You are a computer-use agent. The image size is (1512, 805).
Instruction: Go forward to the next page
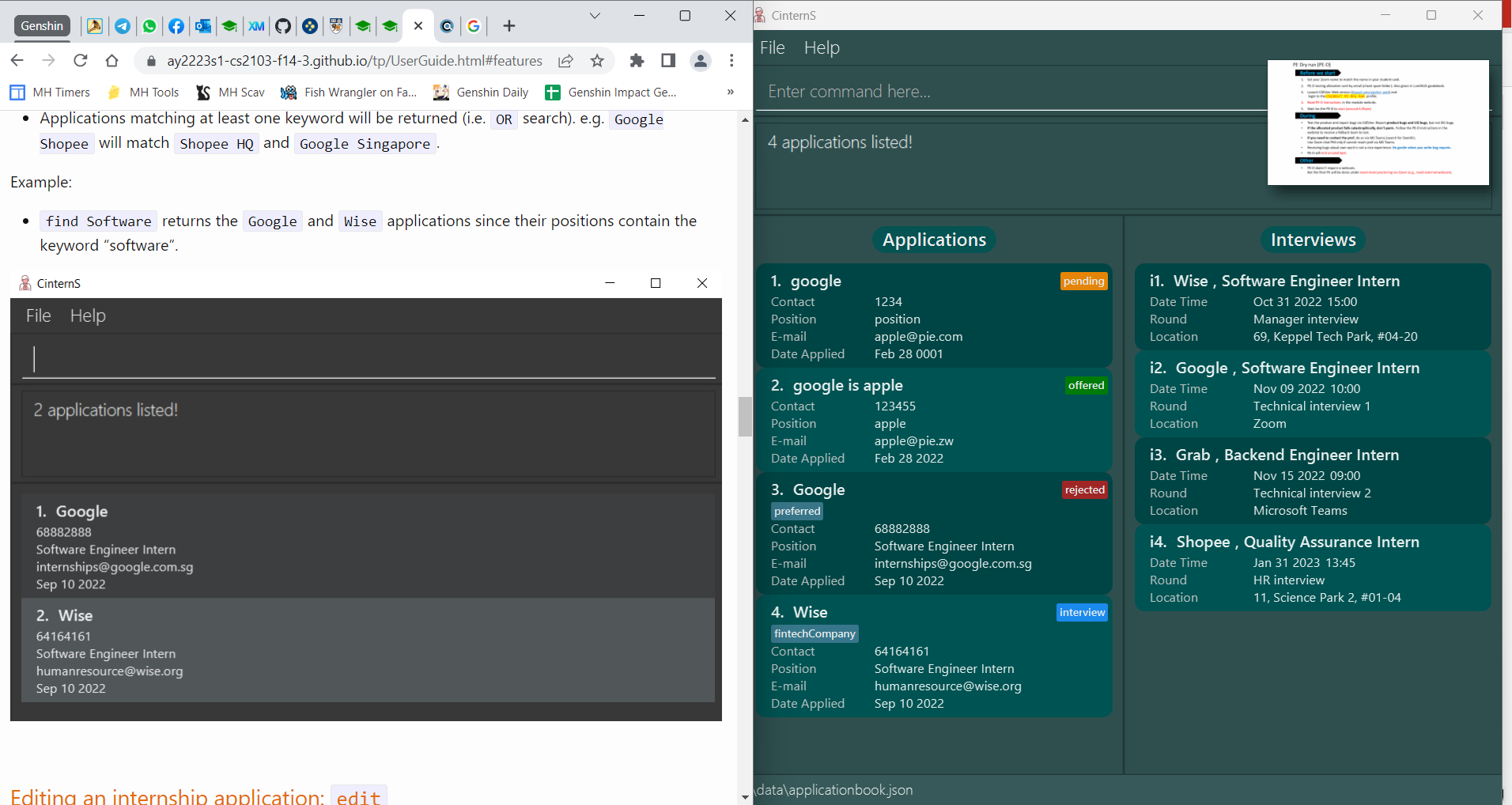(49, 61)
